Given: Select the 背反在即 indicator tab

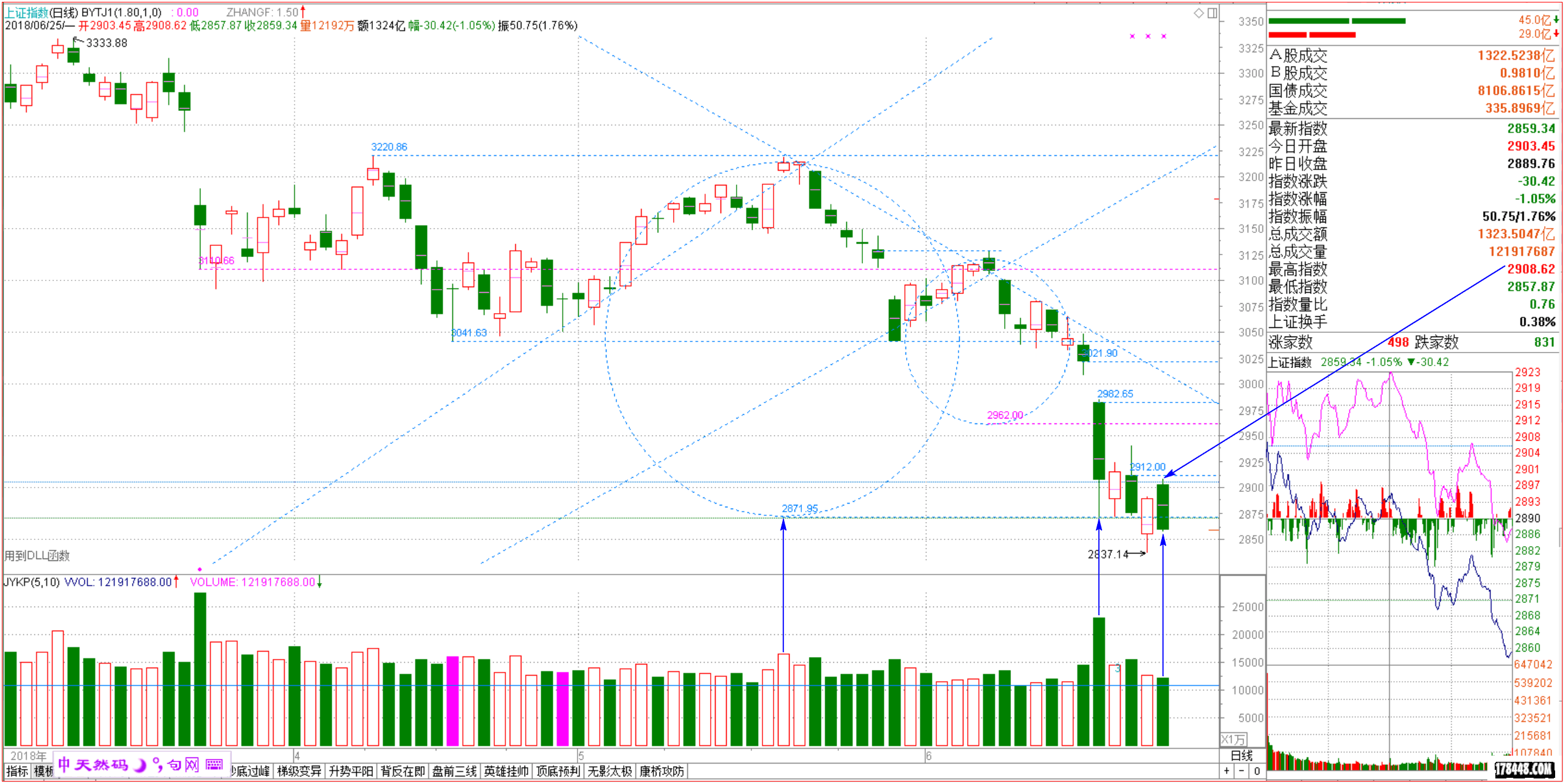Looking at the screenshot, I should tap(402, 771).
